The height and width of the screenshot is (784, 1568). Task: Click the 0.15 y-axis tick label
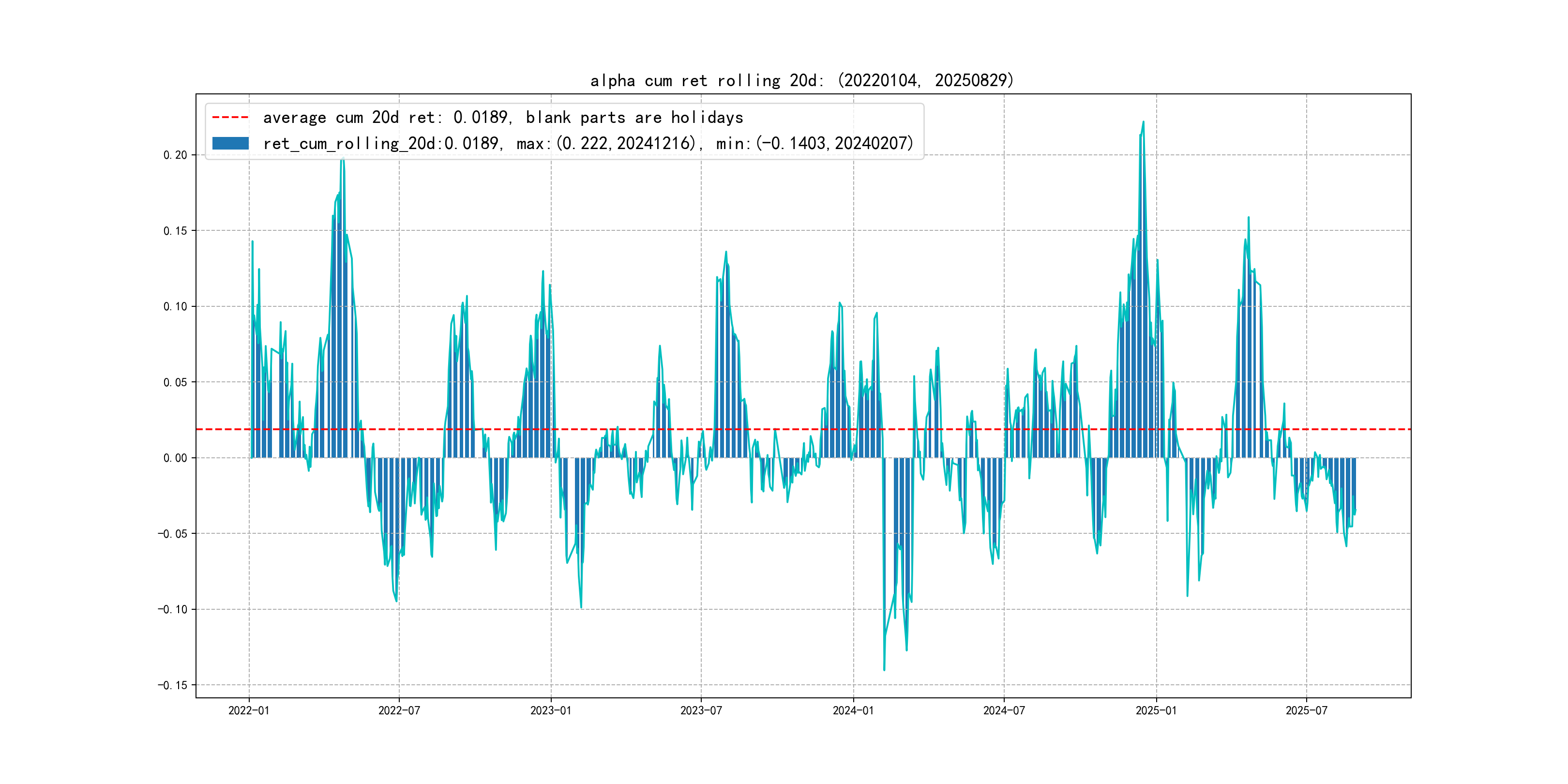175,231
